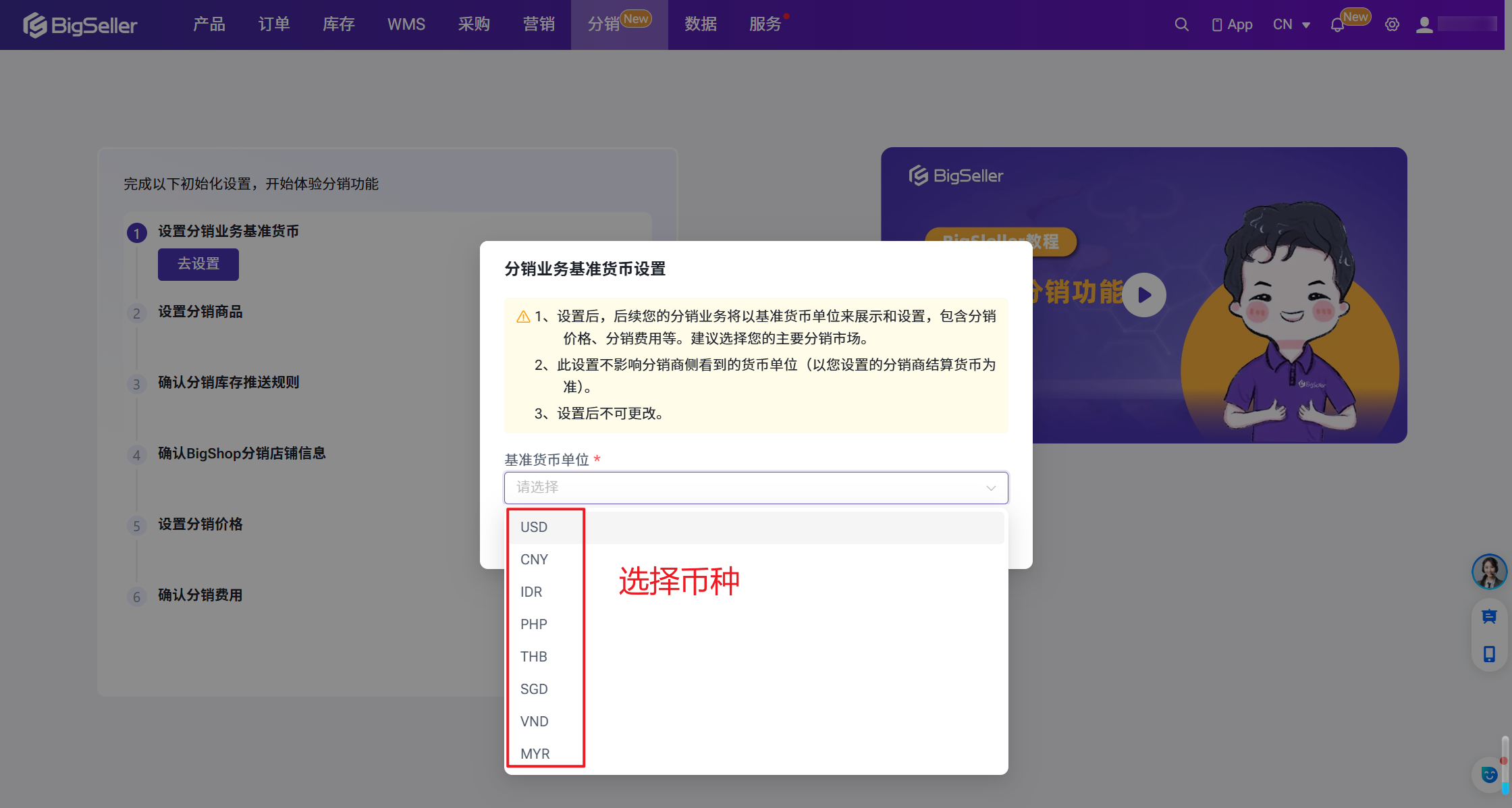
Task: Click the search magnifier icon
Action: tap(1181, 25)
